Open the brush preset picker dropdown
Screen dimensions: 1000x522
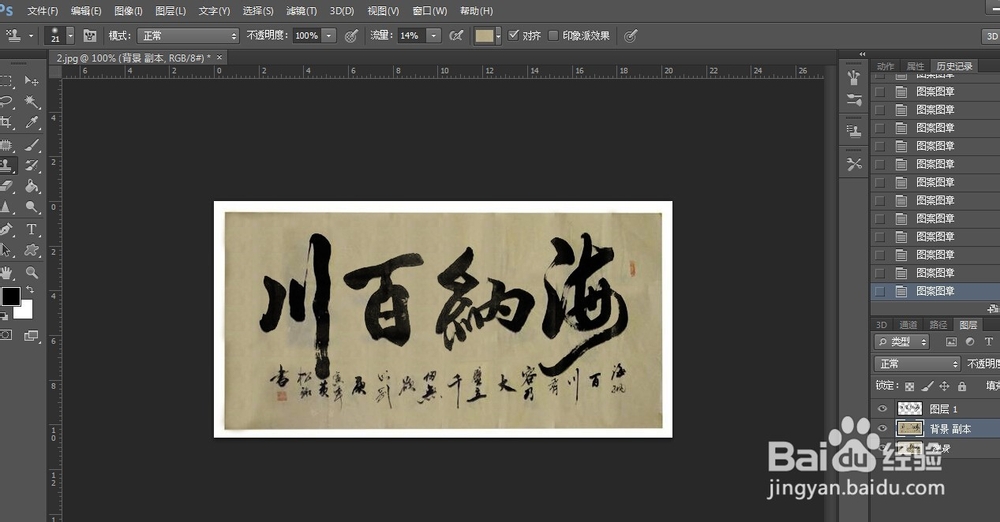(x=70, y=36)
